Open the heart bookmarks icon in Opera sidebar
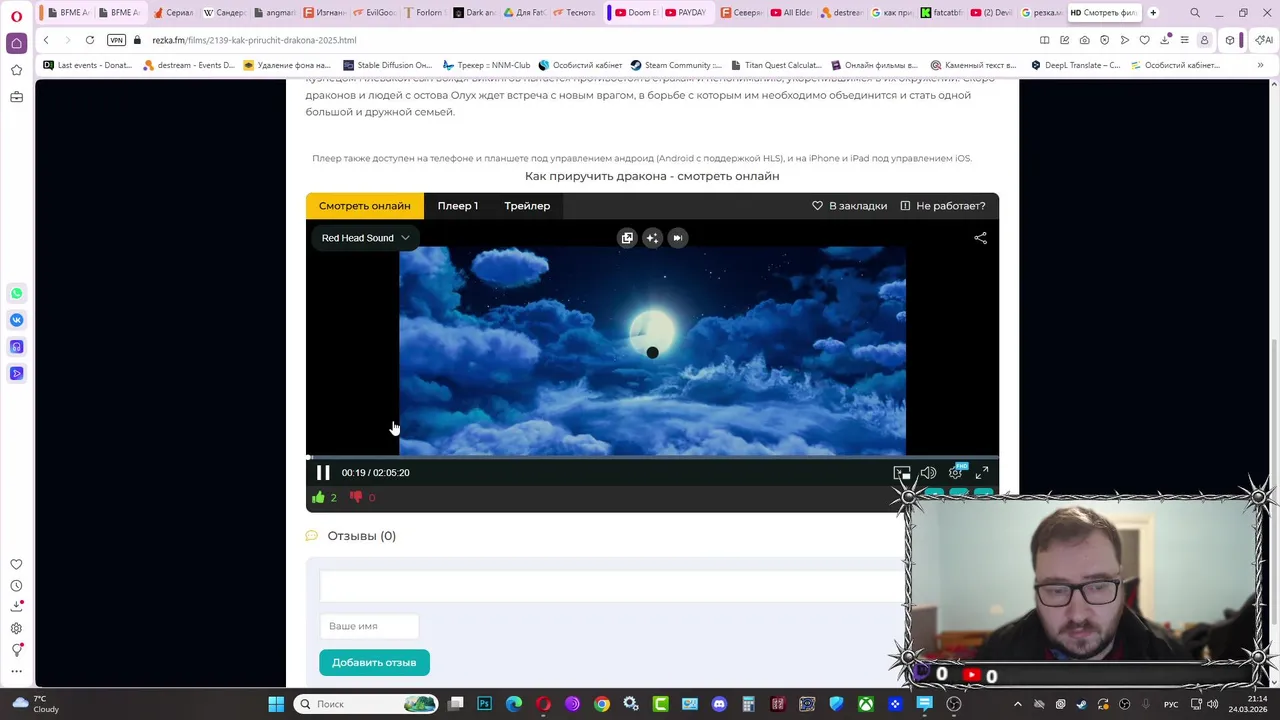 pos(16,564)
